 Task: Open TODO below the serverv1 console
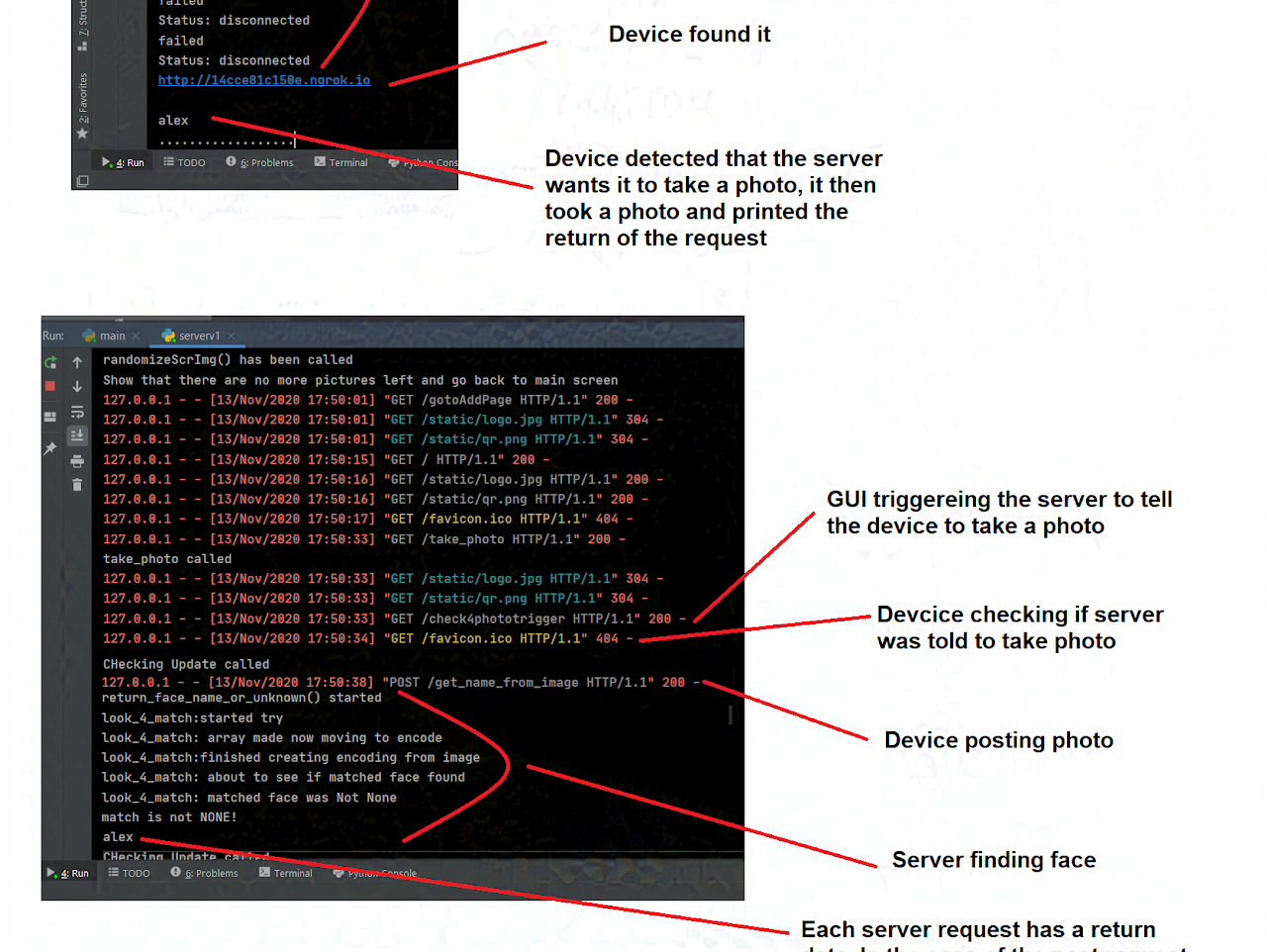(x=130, y=873)
